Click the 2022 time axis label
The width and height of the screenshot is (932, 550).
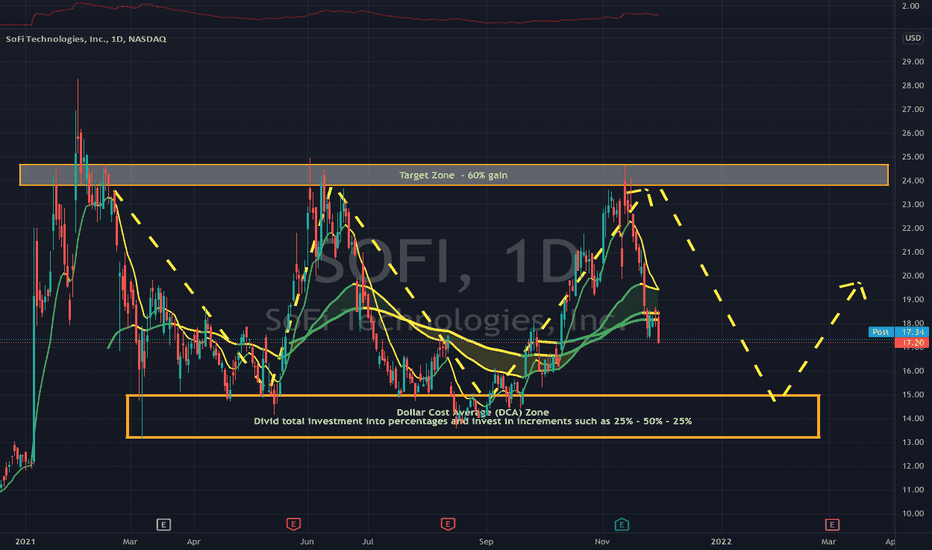pyautogui.click(x=721, y=542)
